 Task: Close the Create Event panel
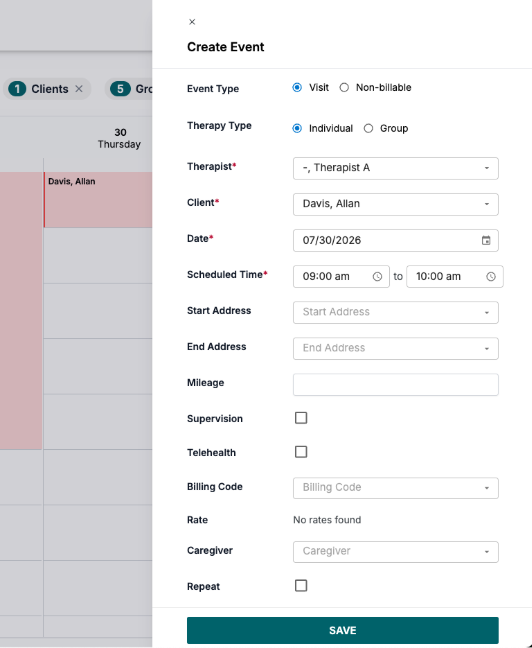(x=192, y=22)
